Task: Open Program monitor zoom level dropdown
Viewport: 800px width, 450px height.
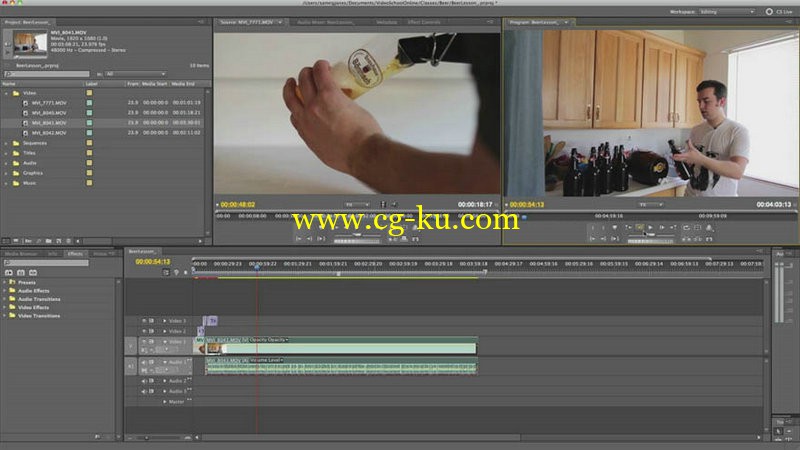Action: point(651,205)
